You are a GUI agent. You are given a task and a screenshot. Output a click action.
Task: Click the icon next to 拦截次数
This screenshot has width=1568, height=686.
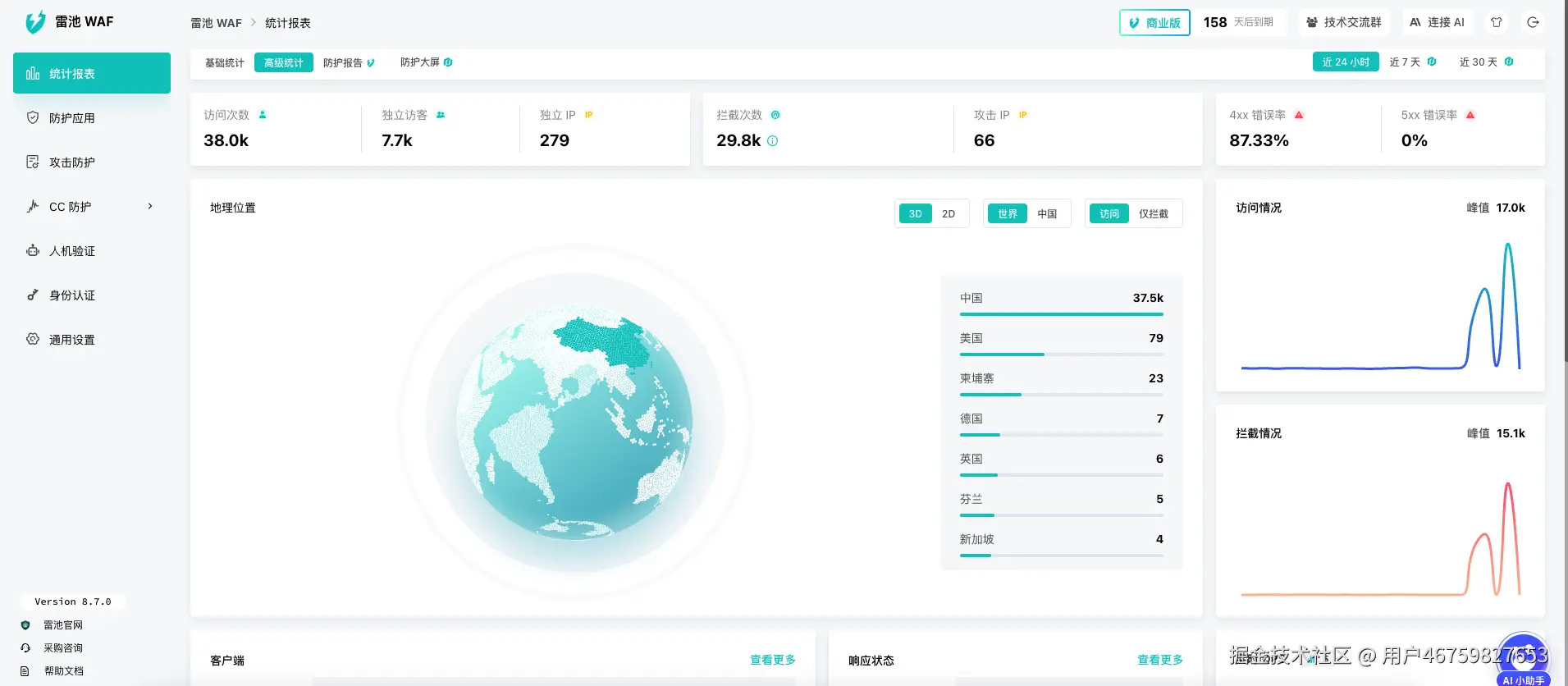point(775,115)
